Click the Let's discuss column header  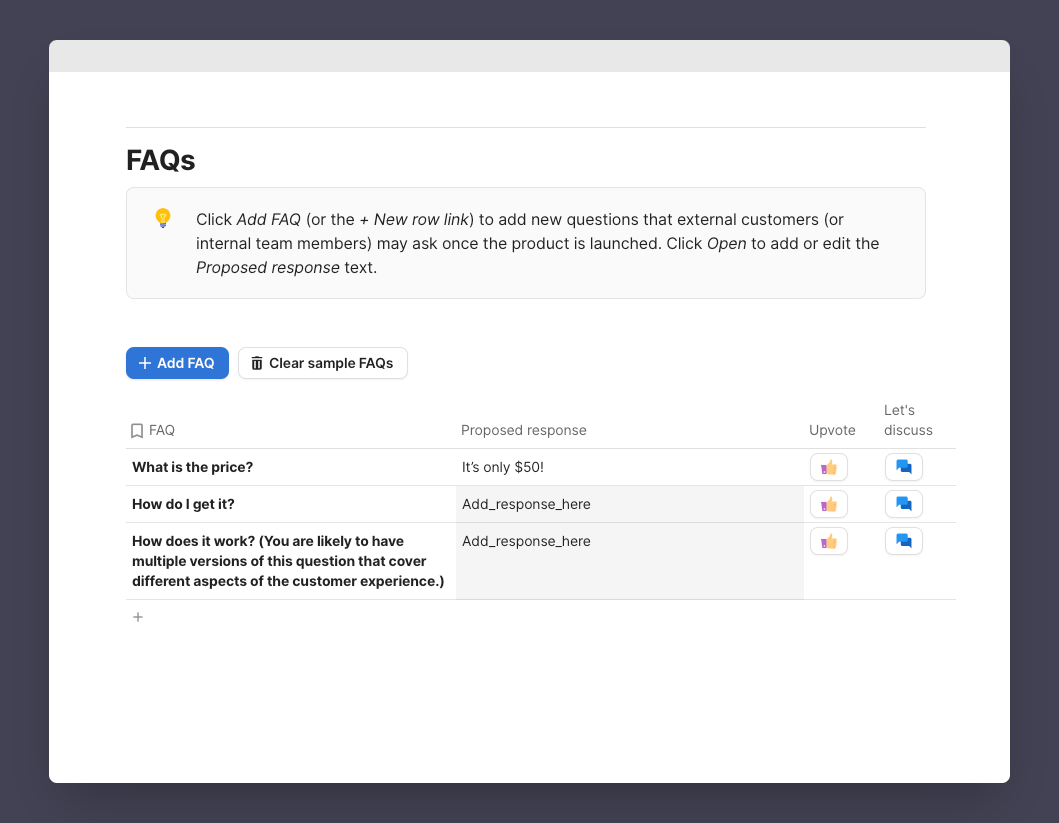click(908, 420)
